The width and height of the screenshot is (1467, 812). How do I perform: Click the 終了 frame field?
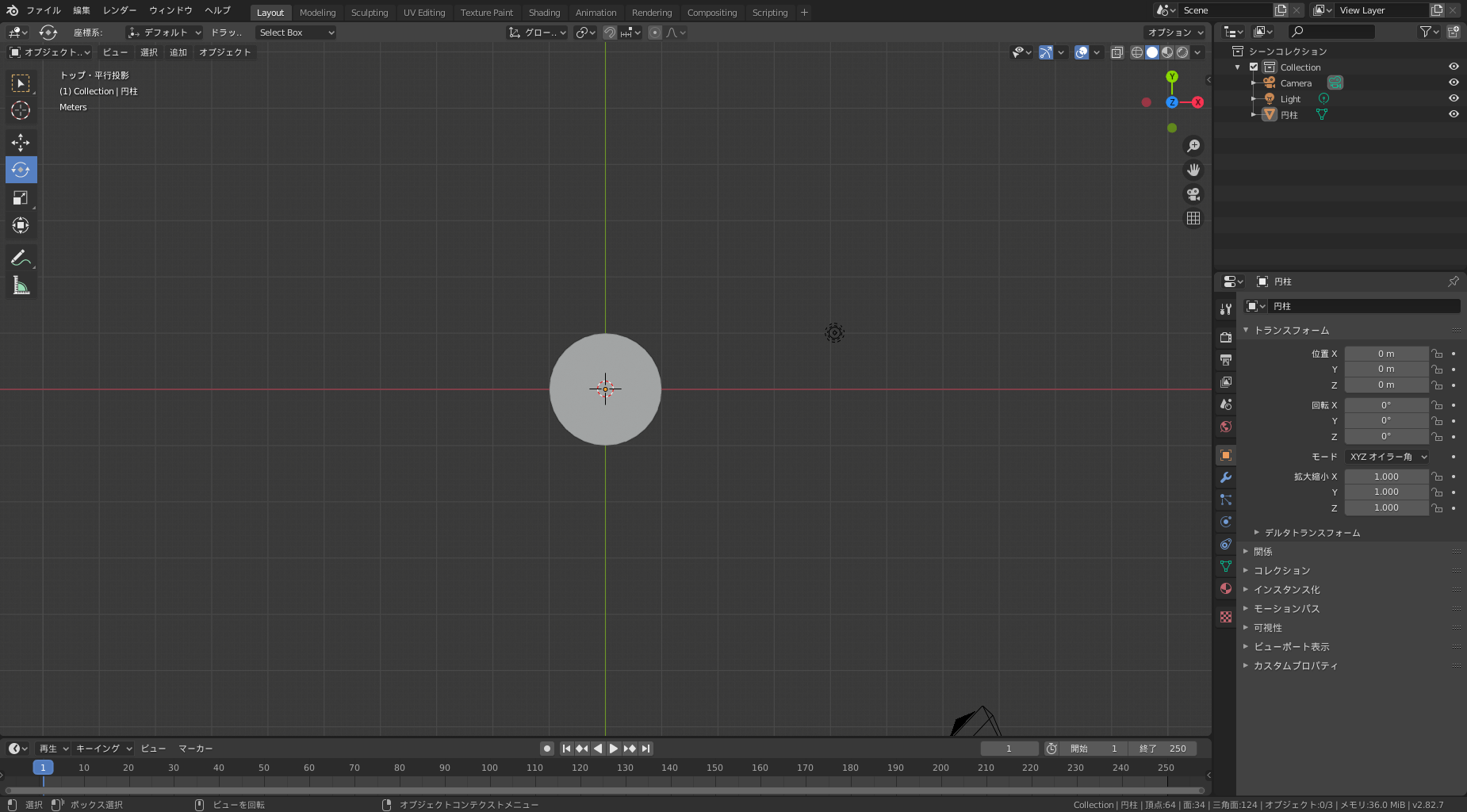tap(1162, 749)
